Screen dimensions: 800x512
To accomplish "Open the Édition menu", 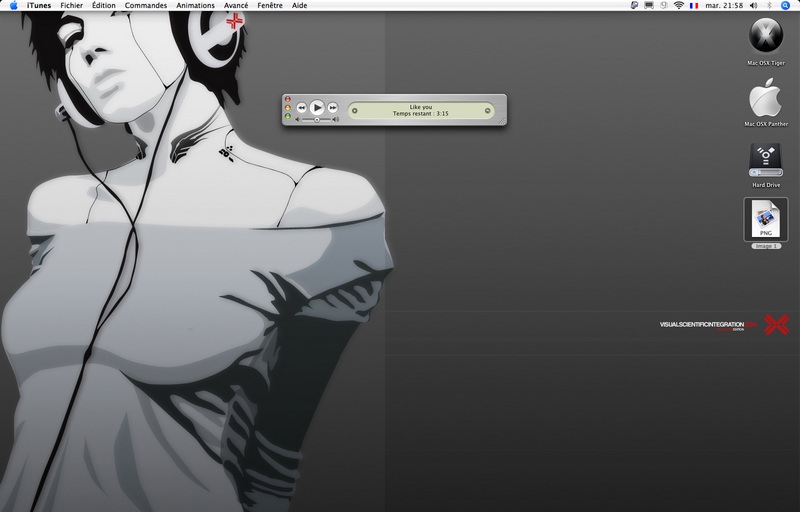I will pos(104,6).
